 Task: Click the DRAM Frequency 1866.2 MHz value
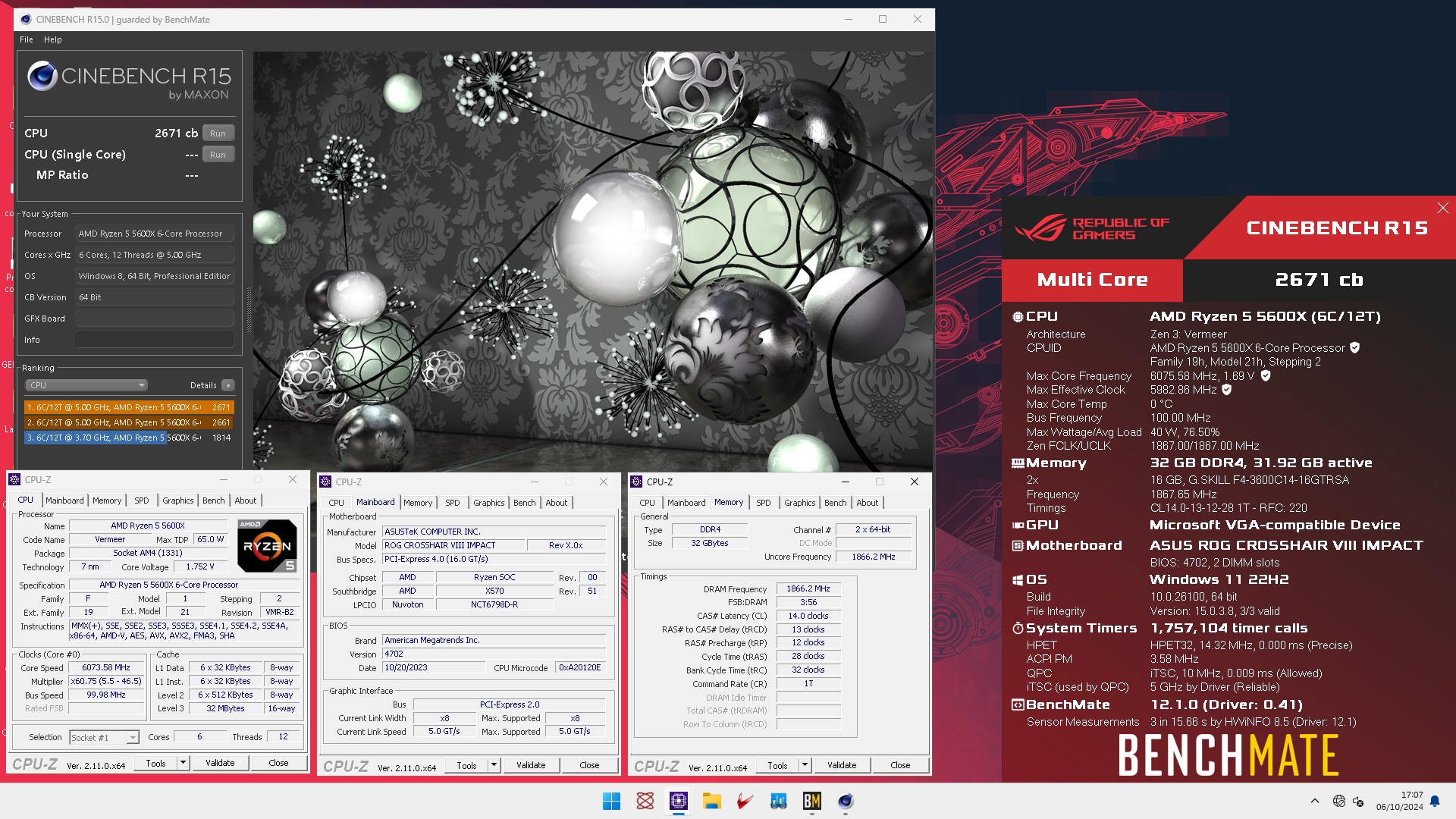click(808, 589)
